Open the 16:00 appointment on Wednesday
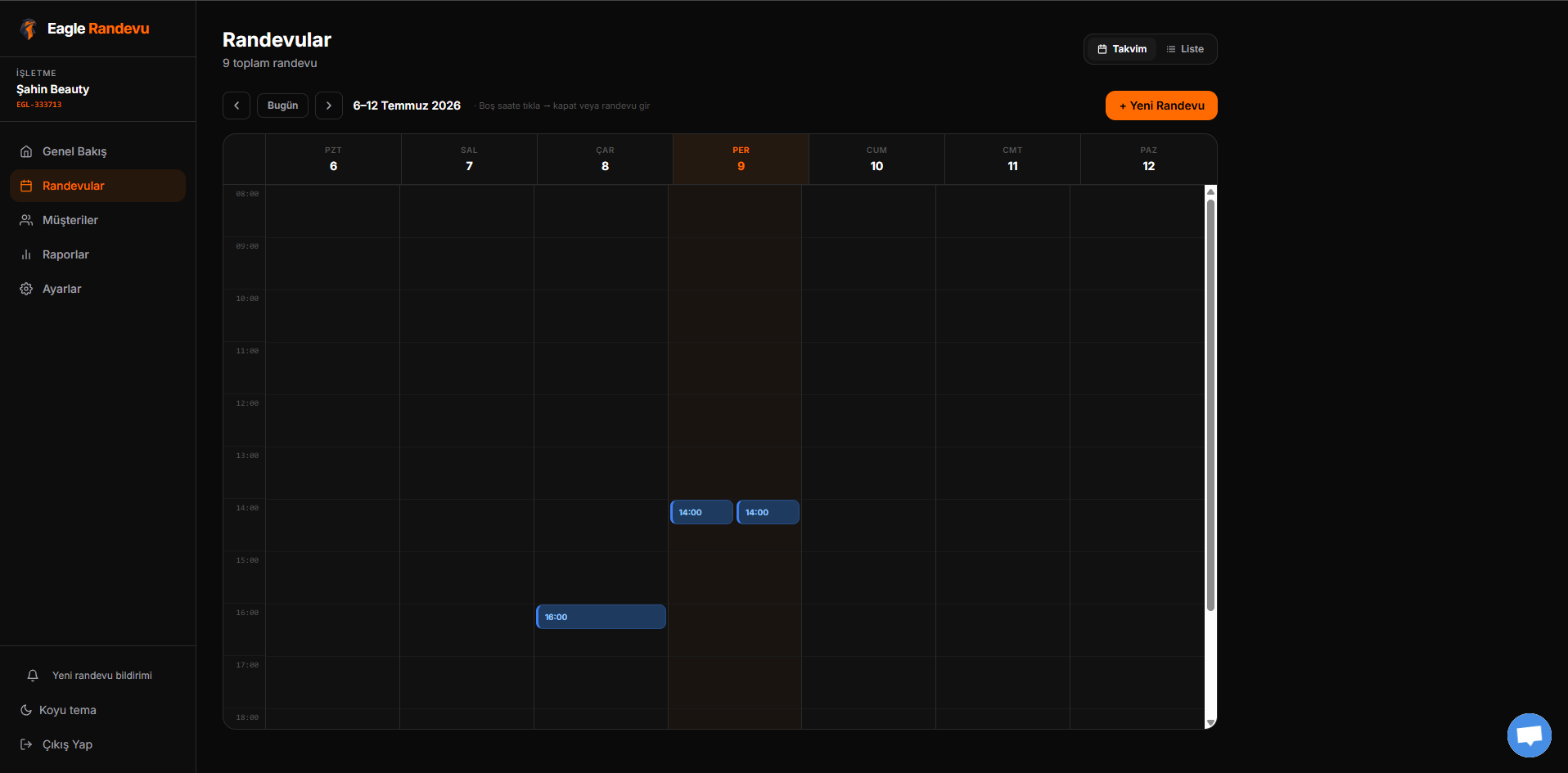Image resolution: width=1568 pixels, height=773 pixels. [601, 617]
